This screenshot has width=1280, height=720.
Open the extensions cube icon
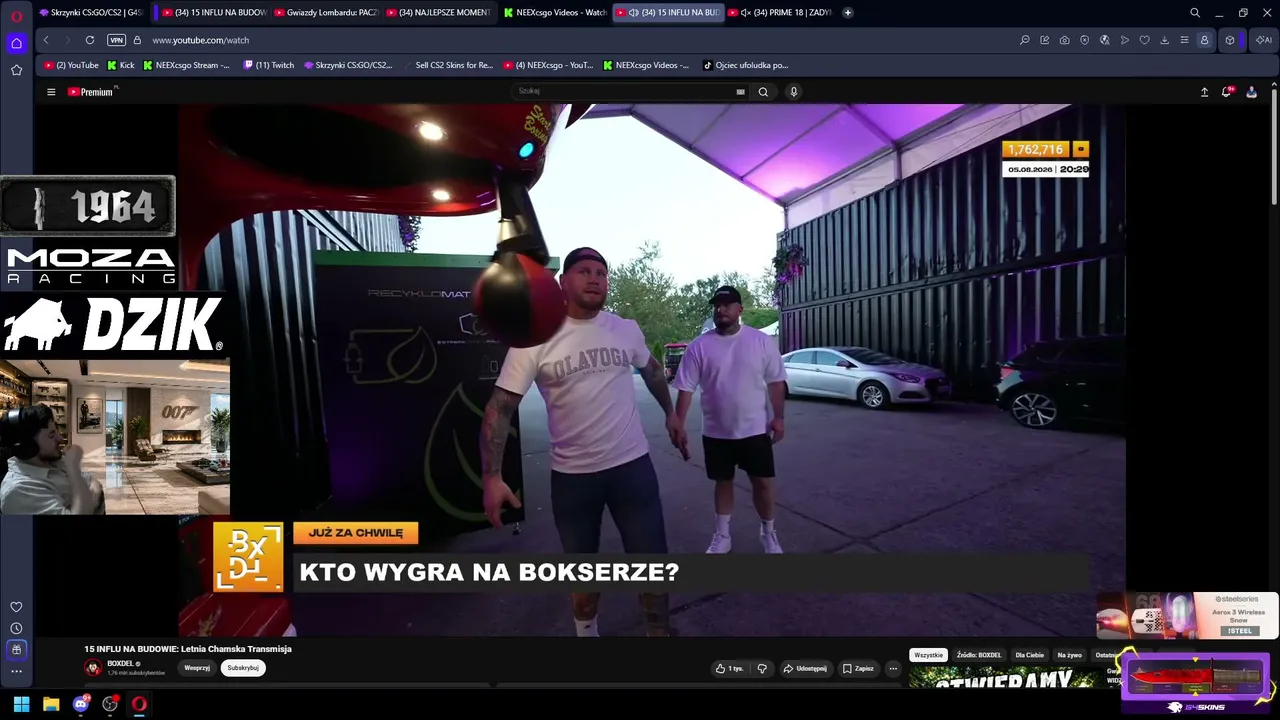1230,40
